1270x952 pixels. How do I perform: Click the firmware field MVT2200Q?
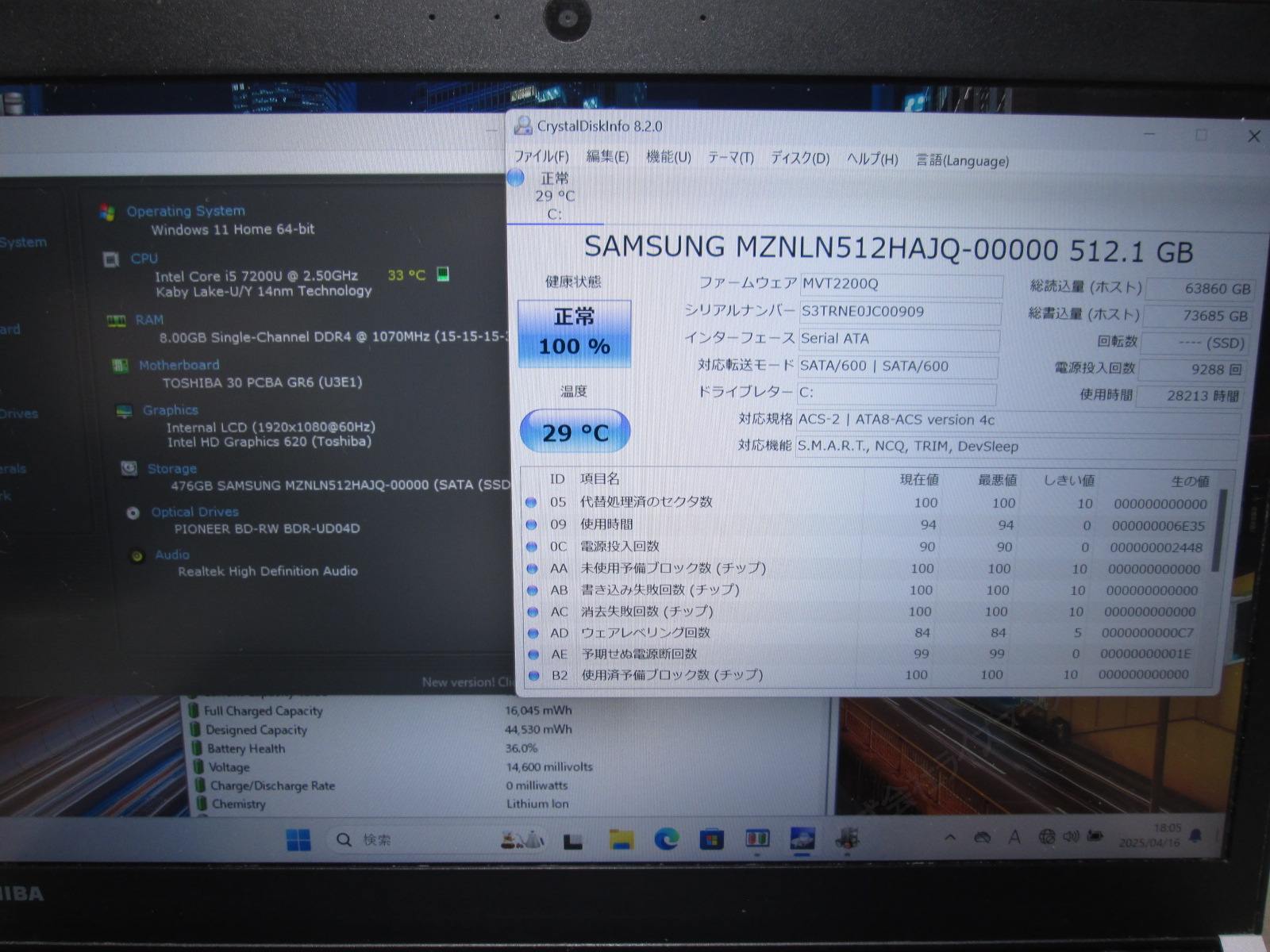901,284
